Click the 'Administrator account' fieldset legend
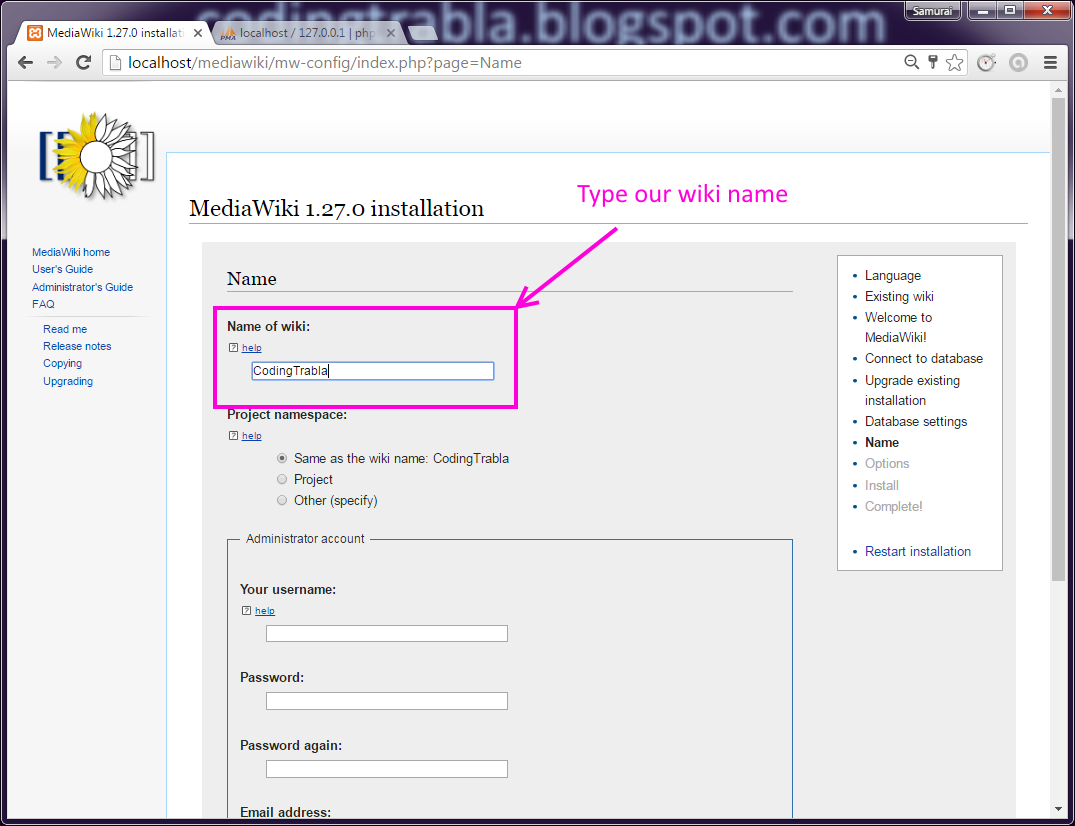The image size is (1075, 826). click(x=305, y=539)
